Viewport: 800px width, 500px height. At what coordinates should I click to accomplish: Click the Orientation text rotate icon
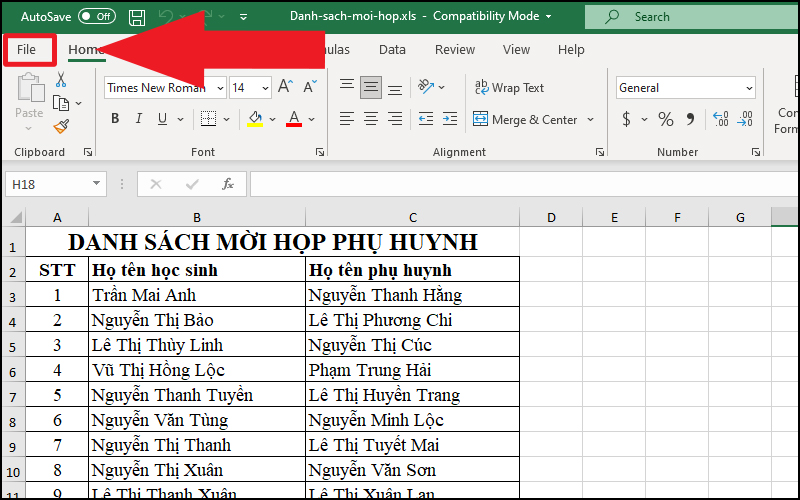(426, 87)
